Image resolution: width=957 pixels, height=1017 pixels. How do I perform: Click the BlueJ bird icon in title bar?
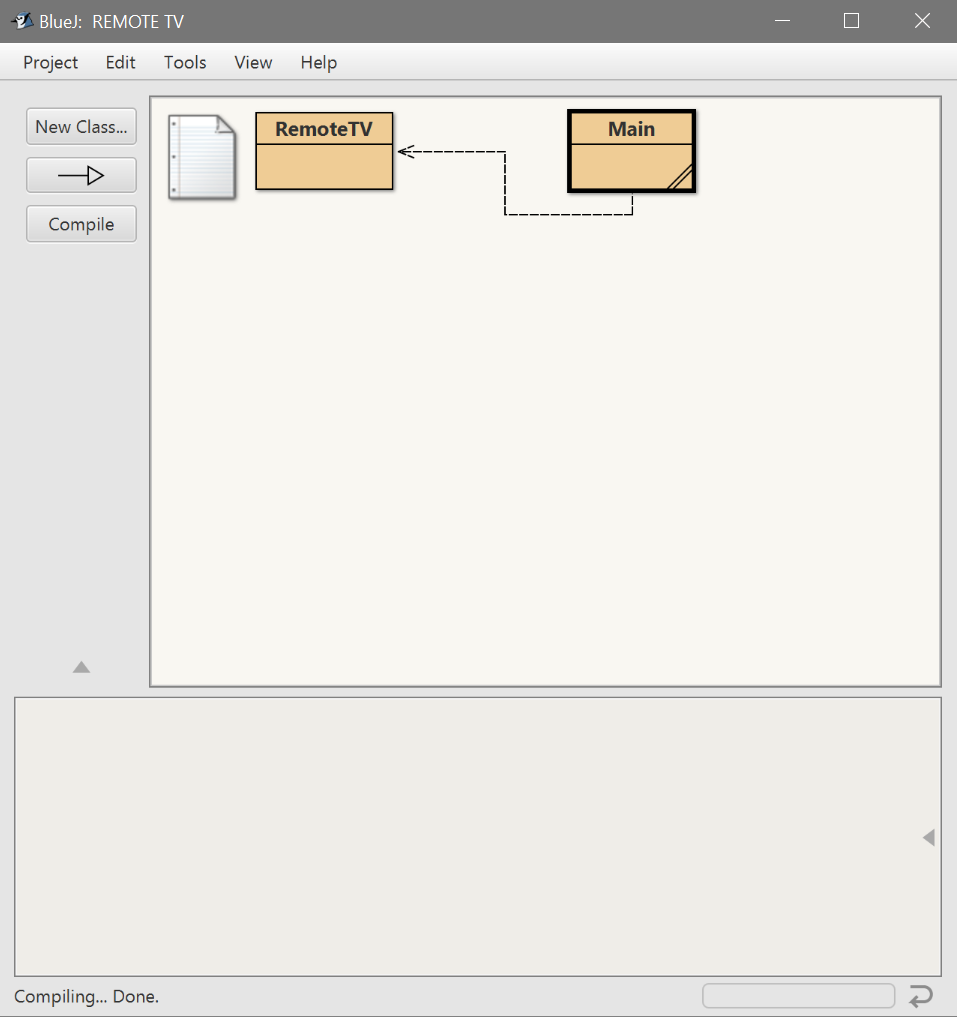point(23,21)
